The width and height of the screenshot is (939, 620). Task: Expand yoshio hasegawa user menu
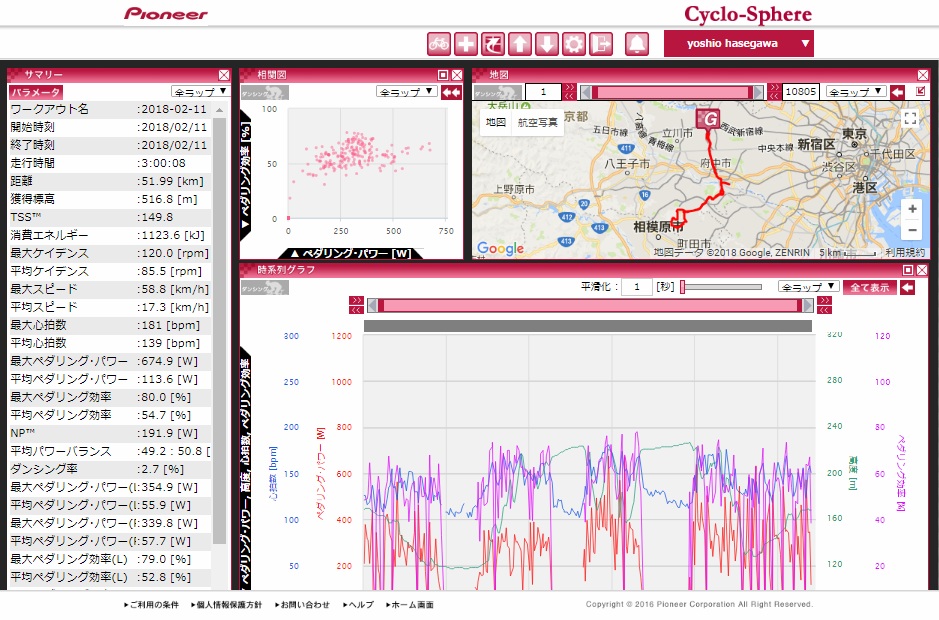point(738,43)
